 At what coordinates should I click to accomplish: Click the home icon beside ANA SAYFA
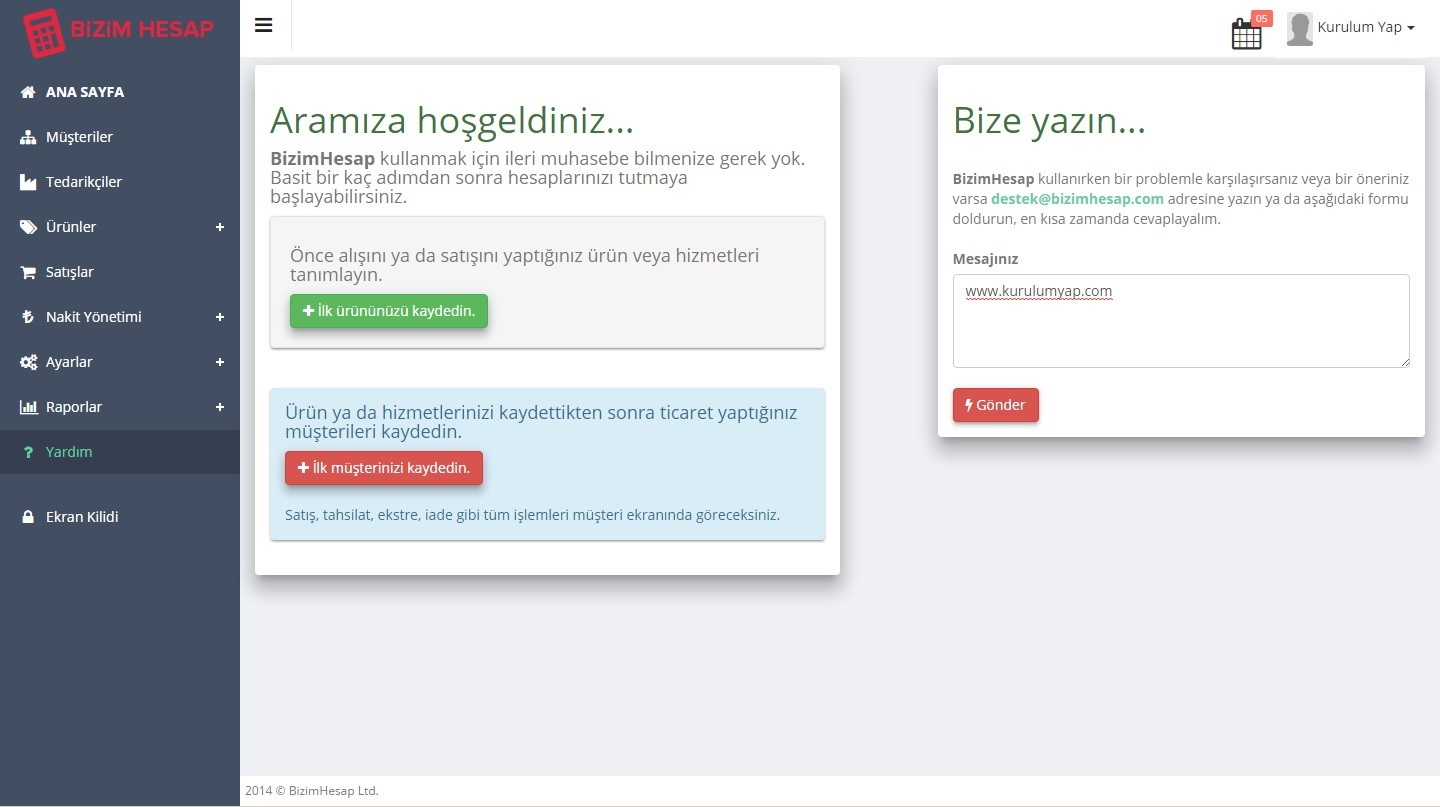click(x=28, y=92)
